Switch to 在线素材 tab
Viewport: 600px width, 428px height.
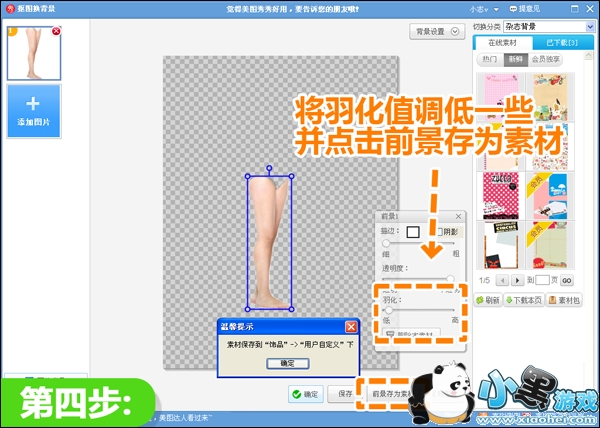[x=502, y=42]
